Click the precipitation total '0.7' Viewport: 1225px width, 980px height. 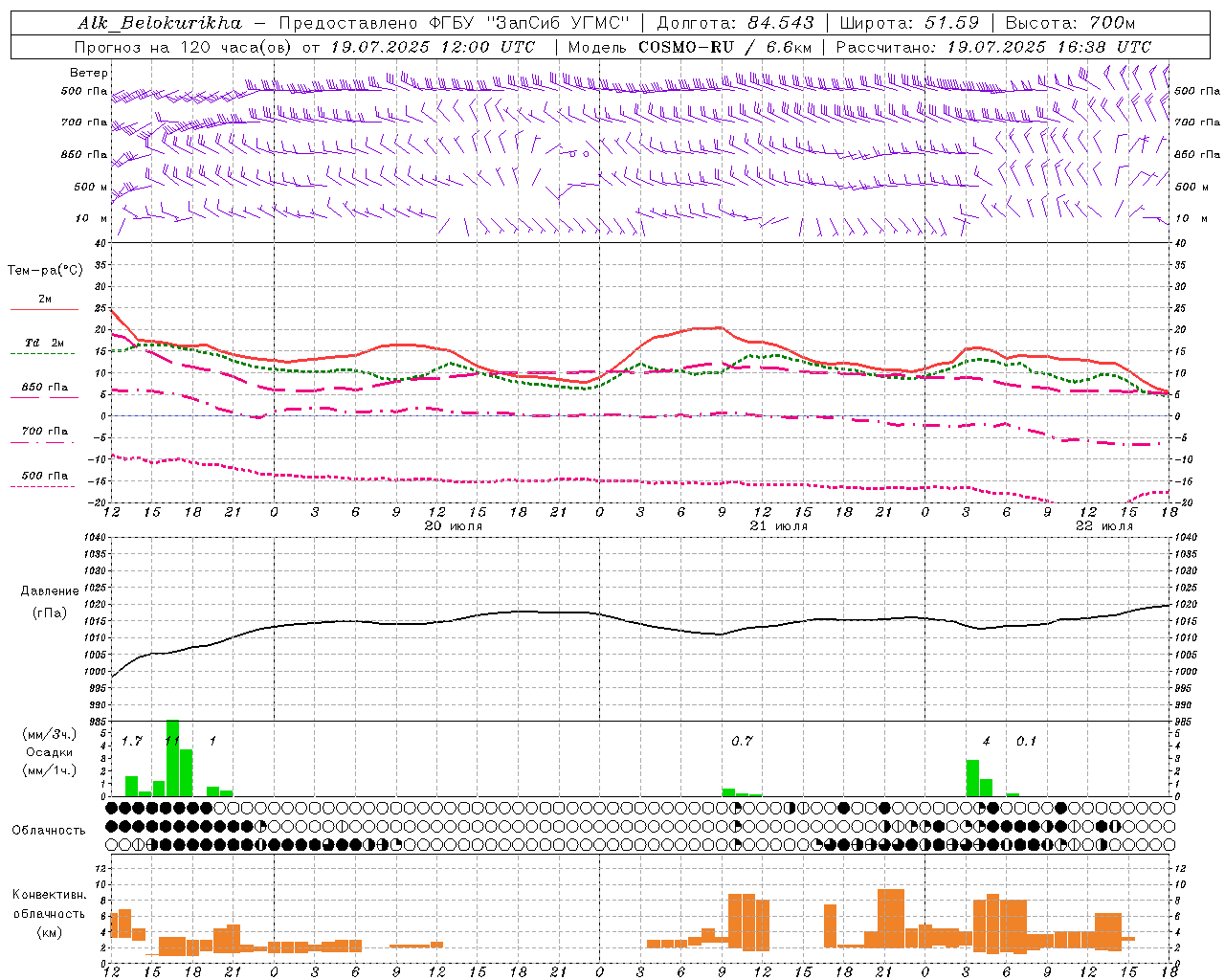tap(742, 741)
